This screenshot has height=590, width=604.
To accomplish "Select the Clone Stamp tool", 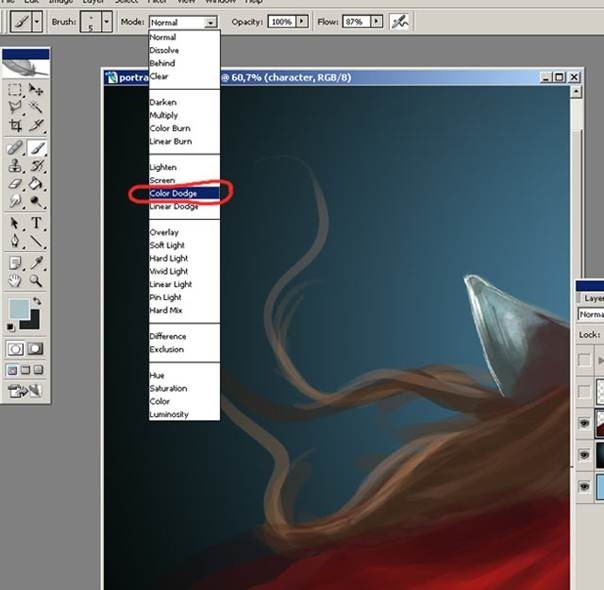I will click(x=15, y=166).
